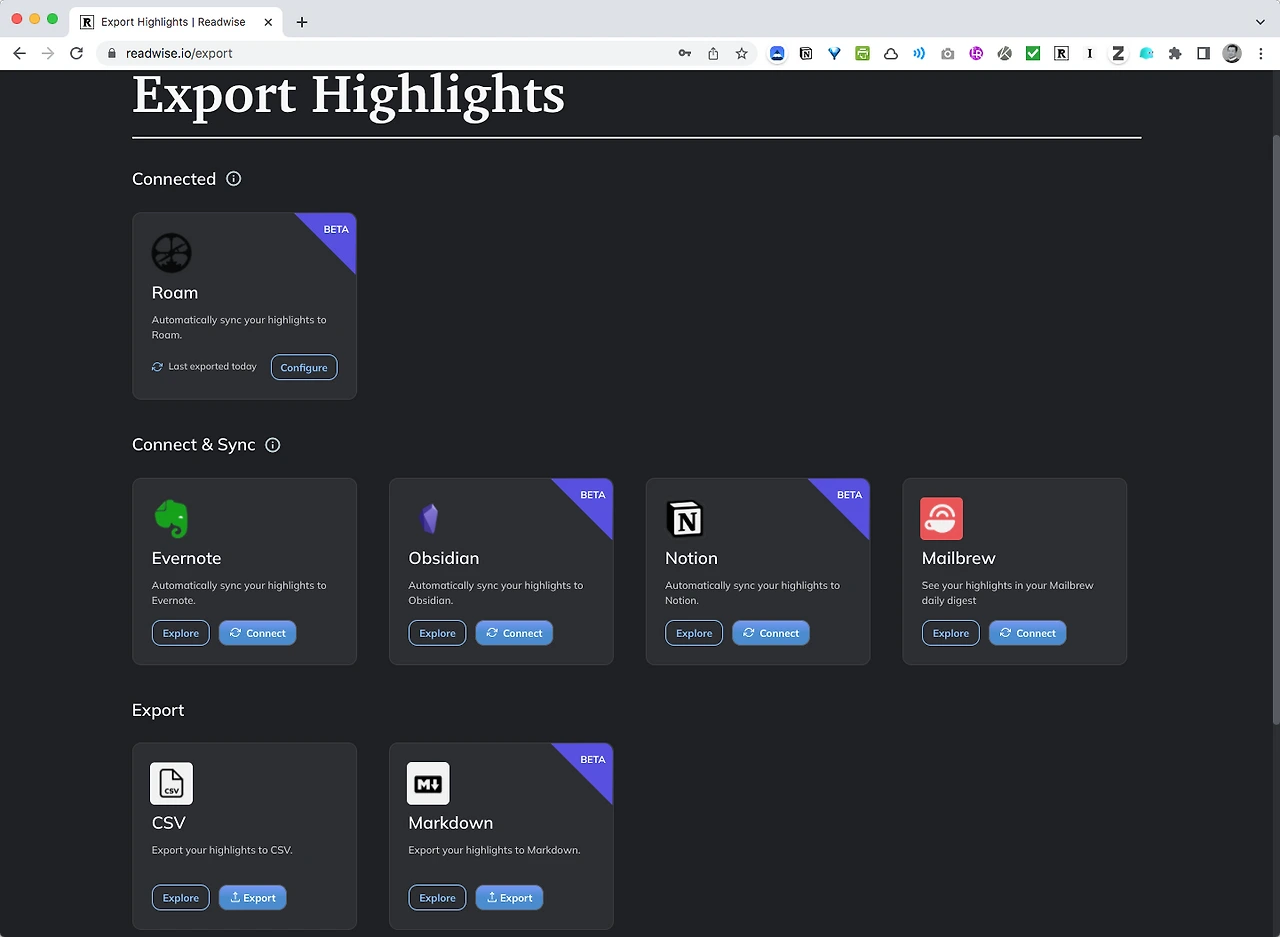
Task: Reload the Readwise export page
Action: pyautogui.click(x=76, y=53)
